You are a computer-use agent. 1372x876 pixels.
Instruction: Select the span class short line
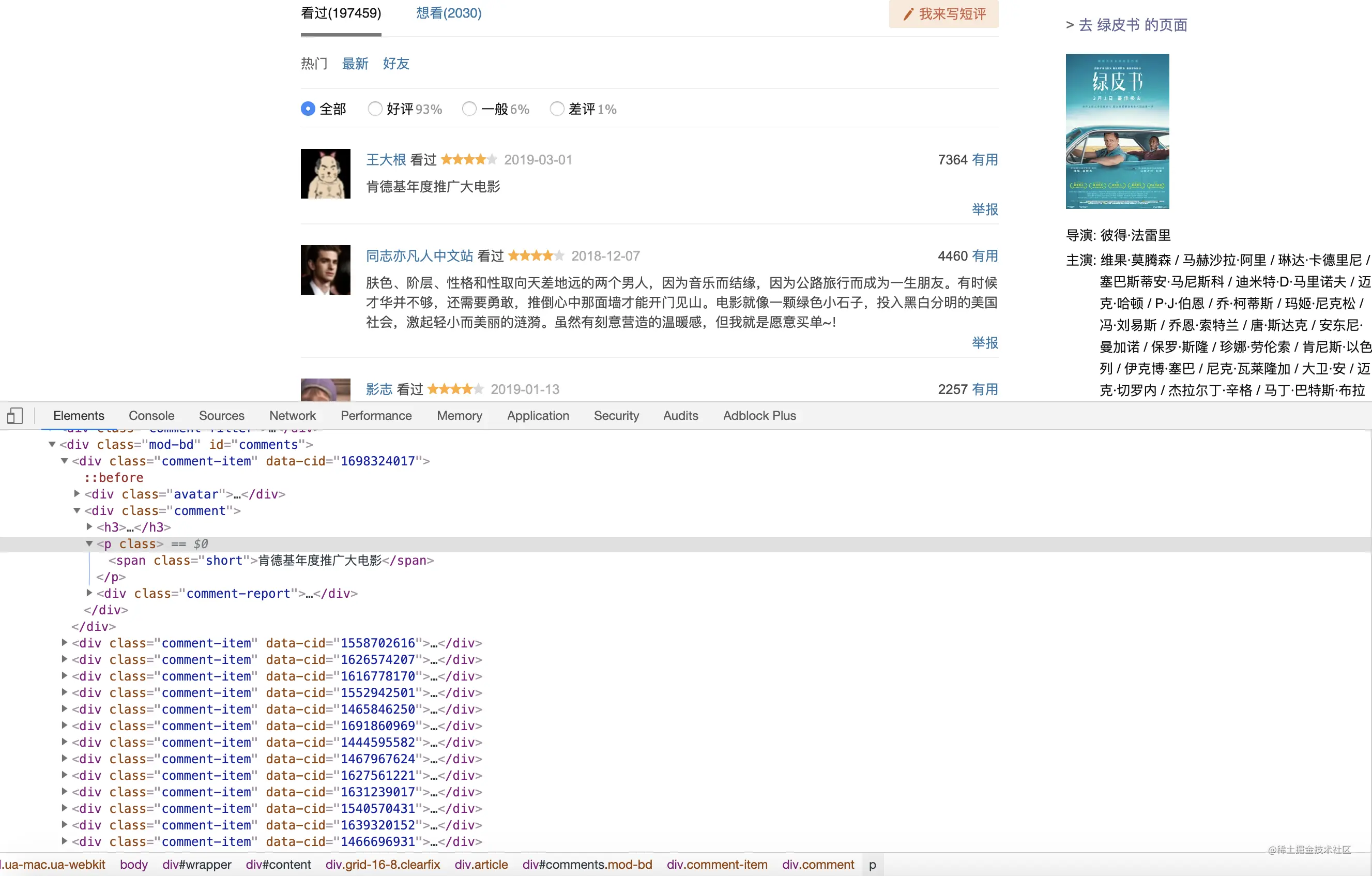pos(271,560)
